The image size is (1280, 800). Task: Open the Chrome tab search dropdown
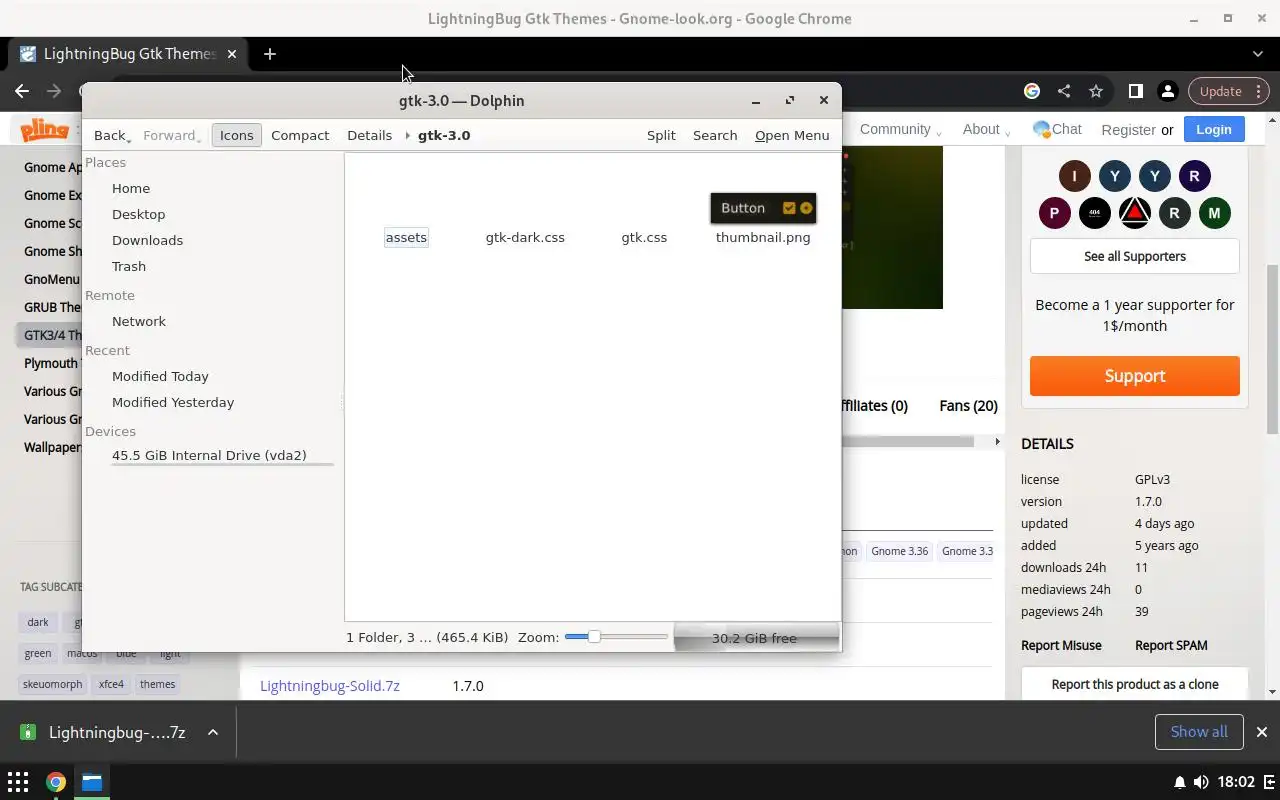[x=1258, y=54]
